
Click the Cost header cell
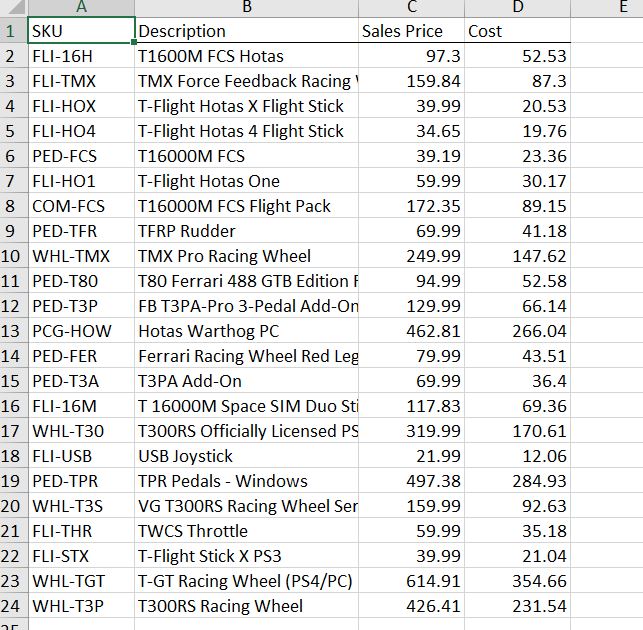[518, 30]
